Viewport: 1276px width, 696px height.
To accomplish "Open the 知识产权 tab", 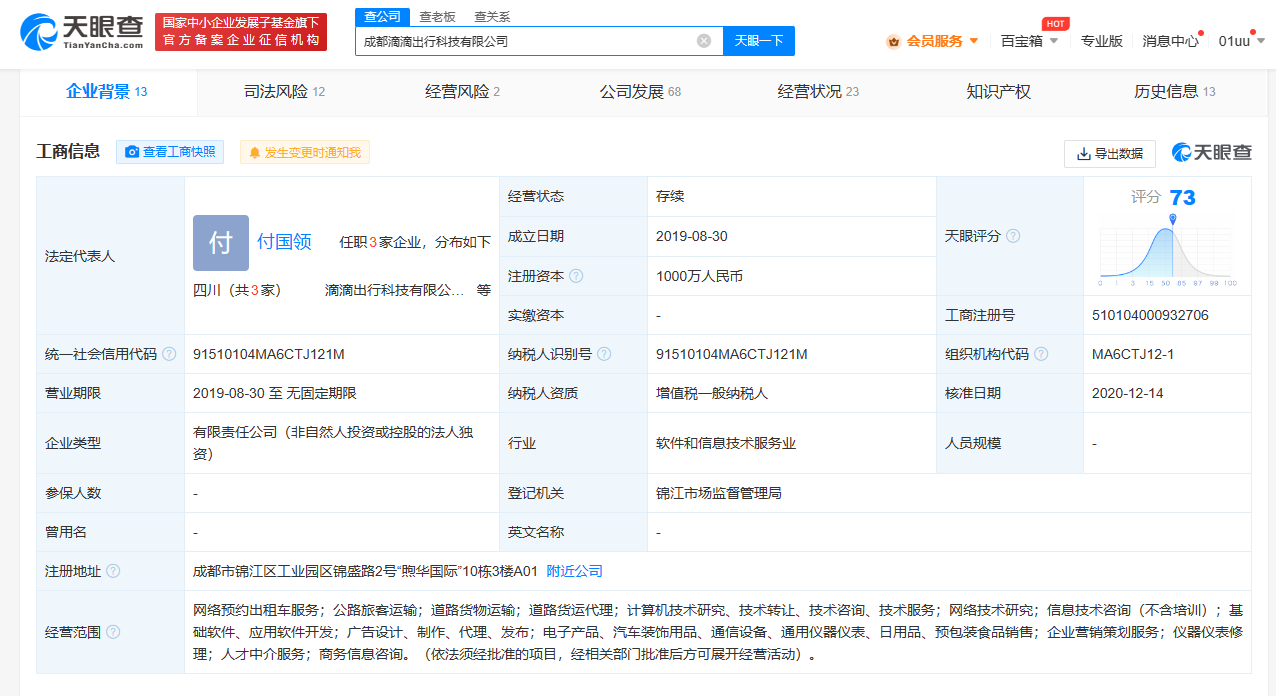I will click(x=998, y=92).
